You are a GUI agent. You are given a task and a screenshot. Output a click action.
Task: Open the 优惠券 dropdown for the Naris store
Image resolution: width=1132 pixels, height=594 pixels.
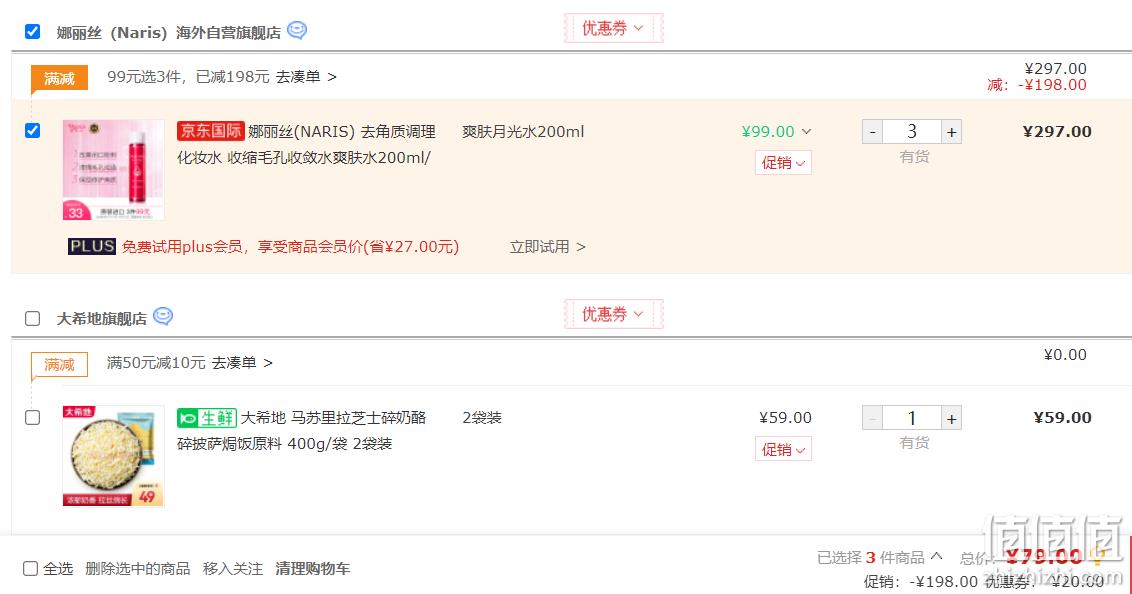coord(613,28)
